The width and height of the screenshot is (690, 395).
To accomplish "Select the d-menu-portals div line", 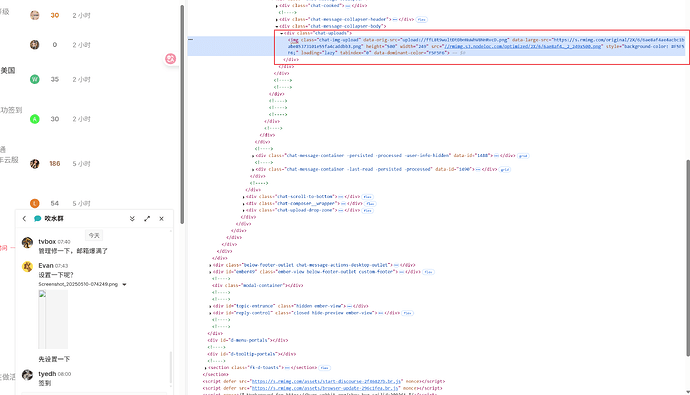I will point(248,340).
